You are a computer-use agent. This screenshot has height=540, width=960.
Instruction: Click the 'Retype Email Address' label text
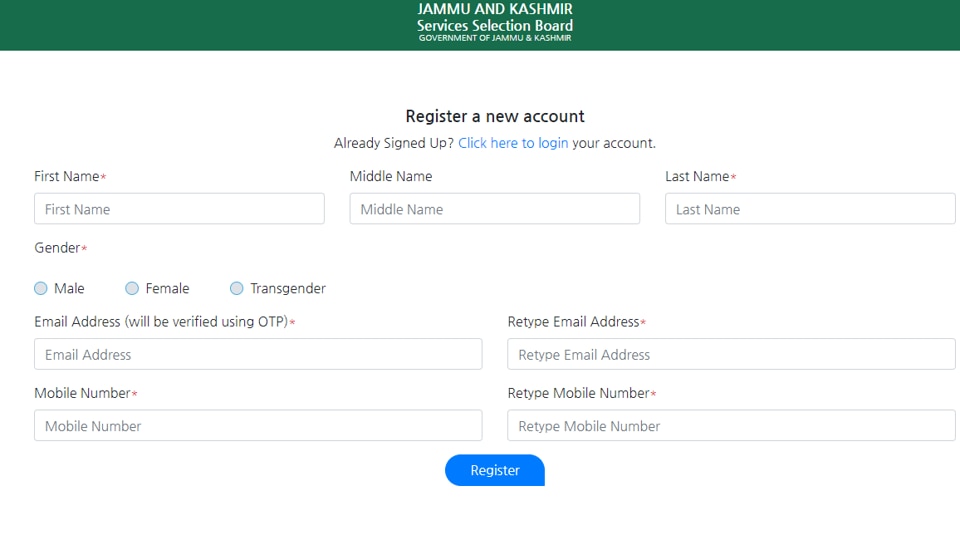pyautogui.click(x=573, y=322)
